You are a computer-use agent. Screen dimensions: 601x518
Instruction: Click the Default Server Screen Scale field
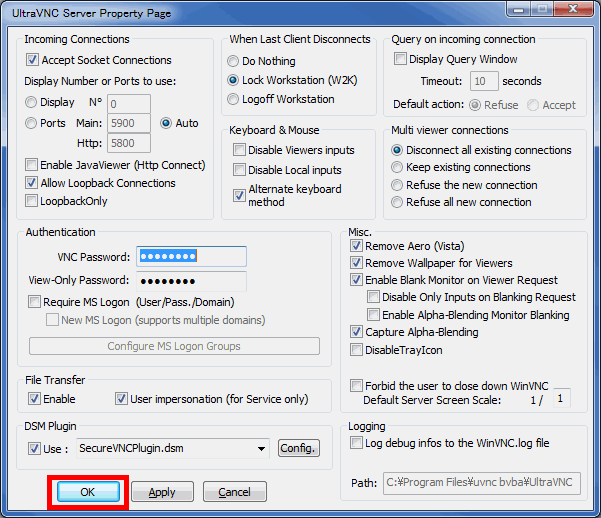click(562, 398)
